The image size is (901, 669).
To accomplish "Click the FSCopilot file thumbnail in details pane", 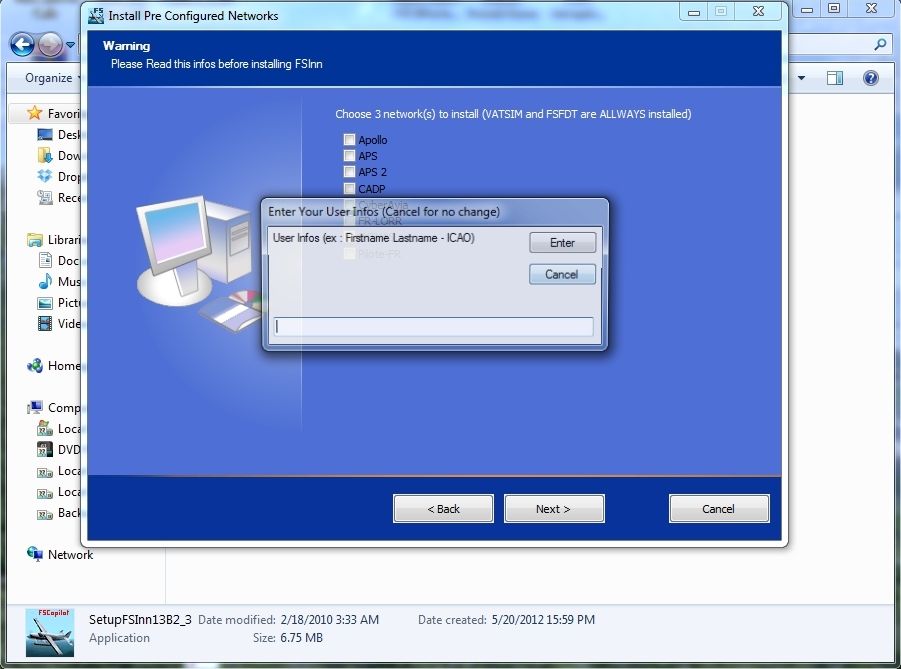I will point(50,632).
